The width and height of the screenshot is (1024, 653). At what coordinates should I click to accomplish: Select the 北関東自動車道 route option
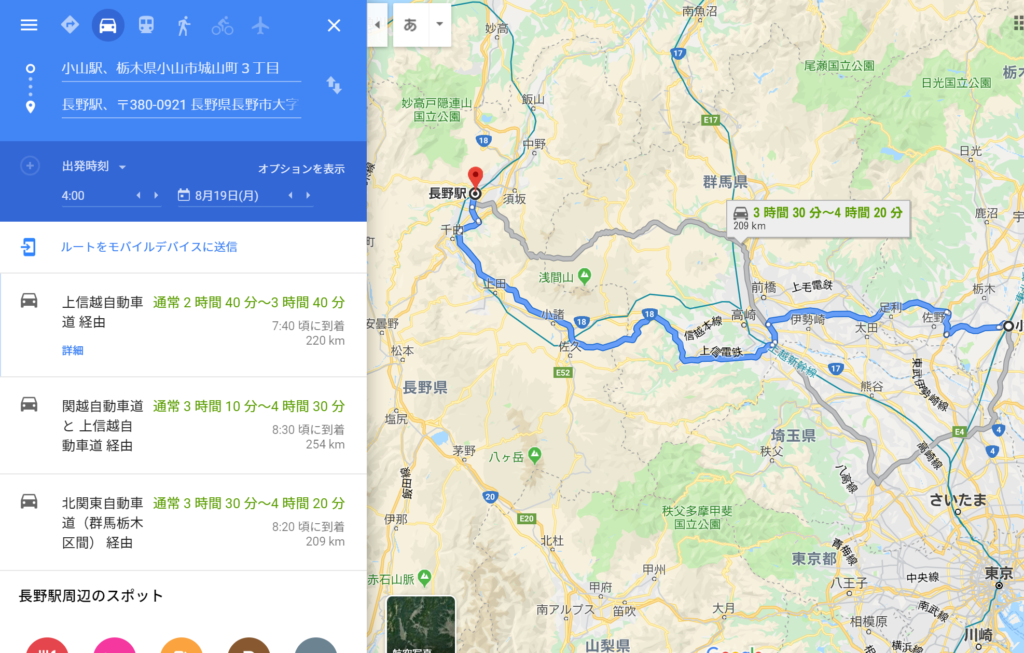(184, 522)
